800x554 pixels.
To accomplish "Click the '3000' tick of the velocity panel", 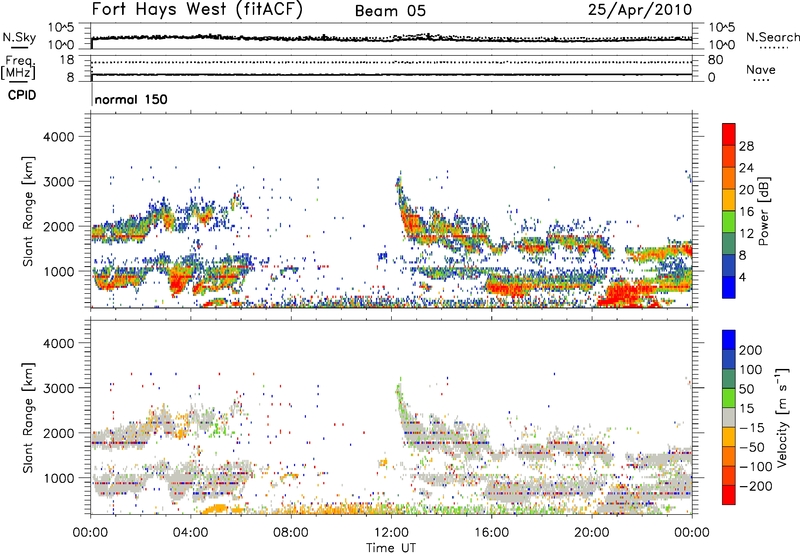I will [x=59, y=388].
